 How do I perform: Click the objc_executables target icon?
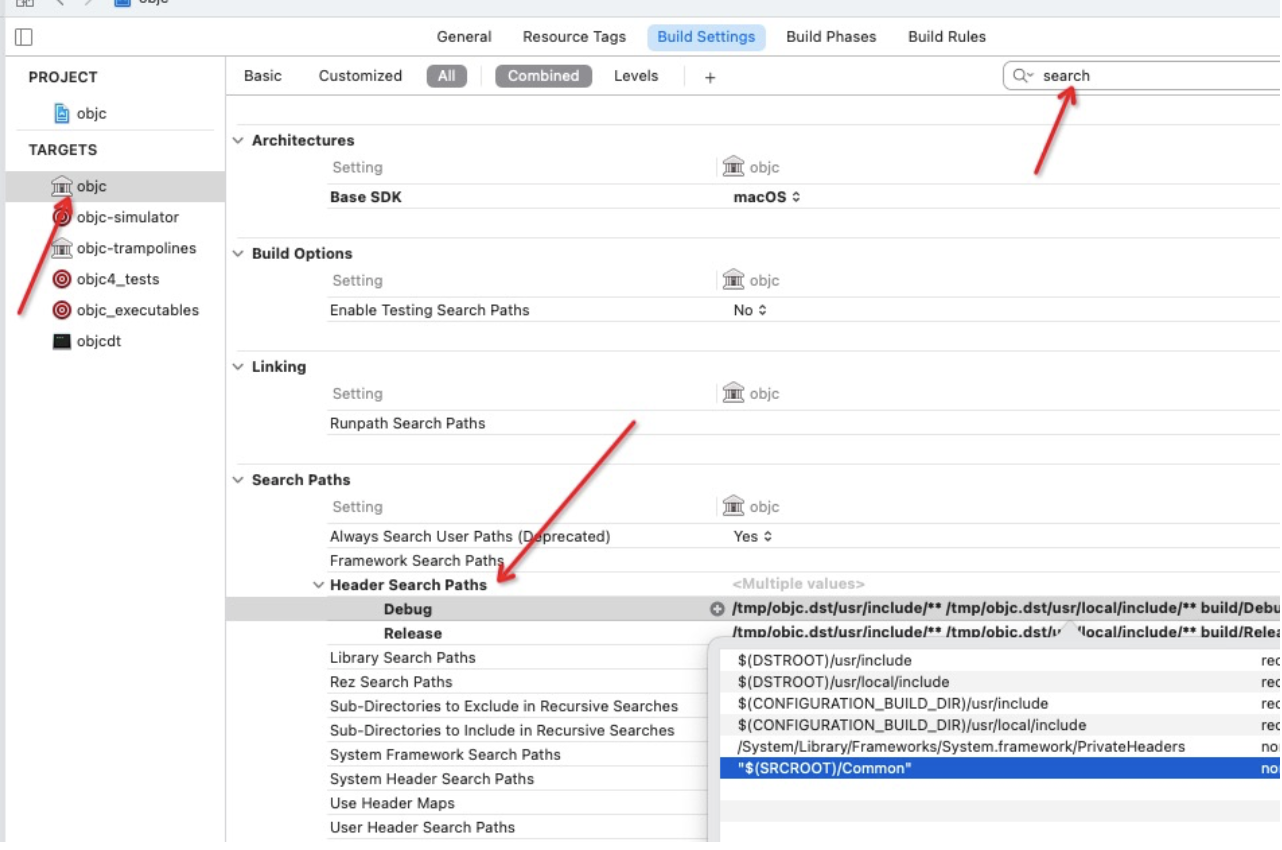pos(62,310)
